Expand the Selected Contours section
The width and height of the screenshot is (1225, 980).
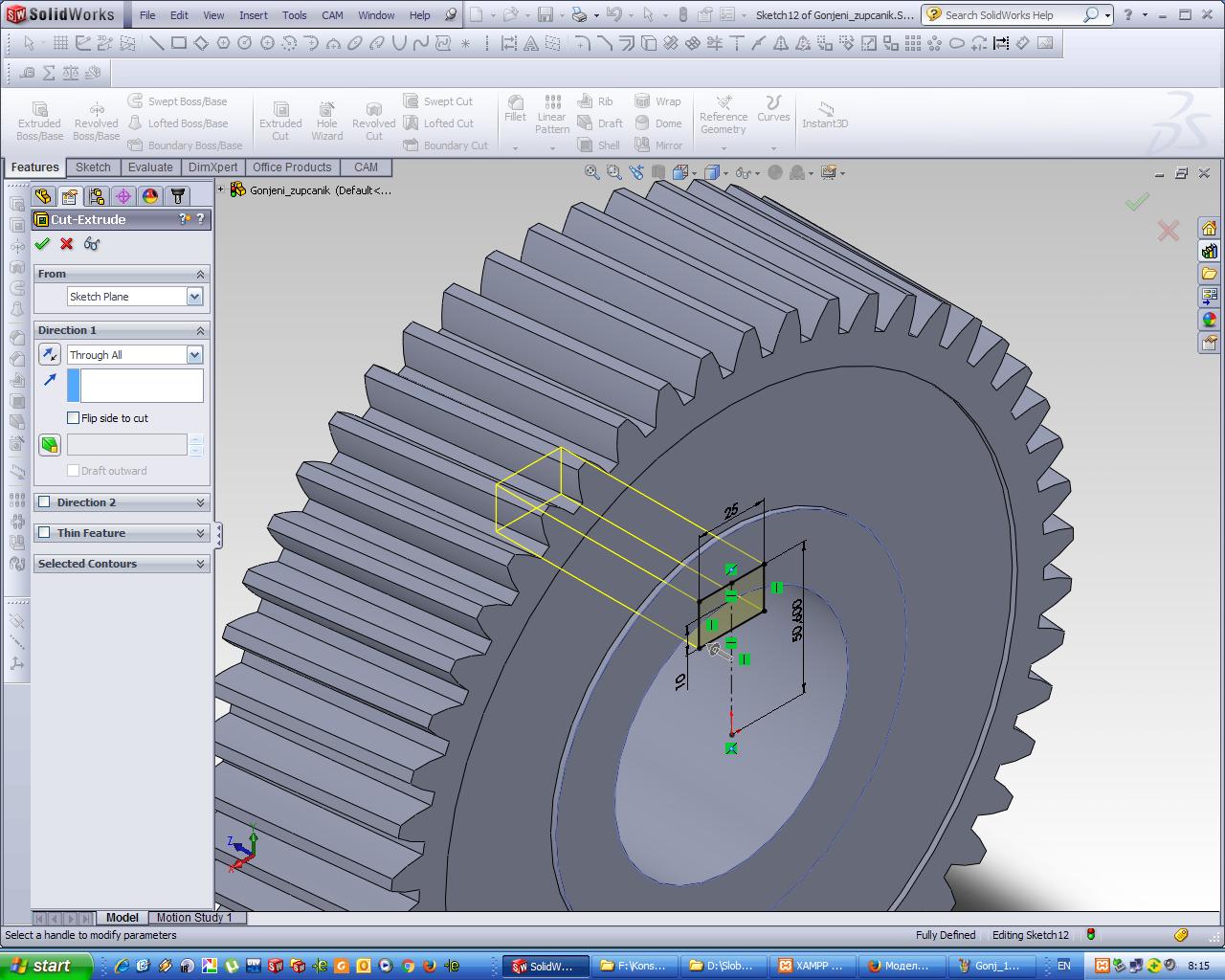[x=200, y=564]
